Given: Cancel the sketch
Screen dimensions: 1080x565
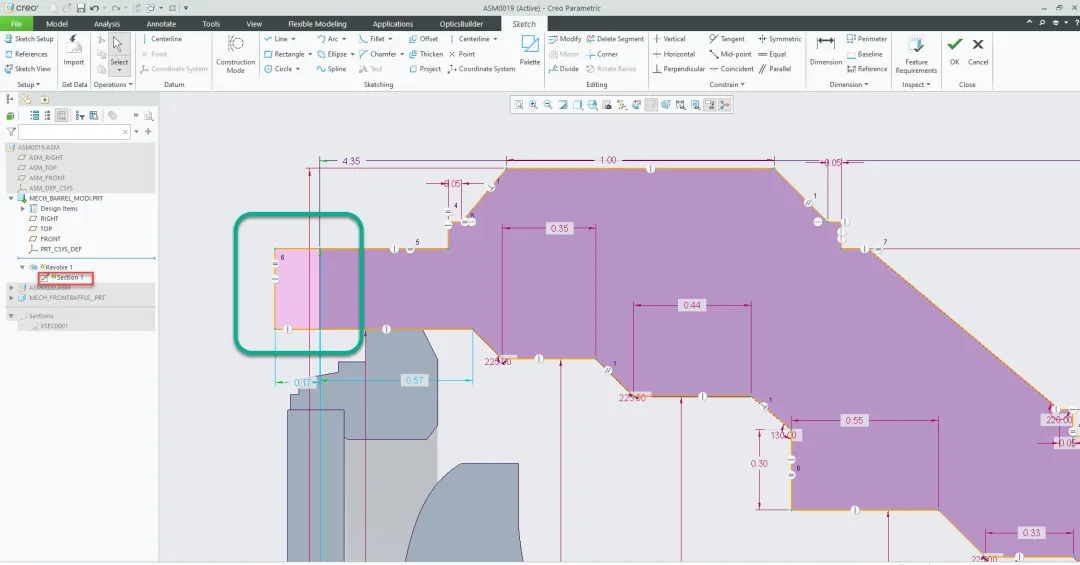Looking at the screenshot, I should coord(978,51).
